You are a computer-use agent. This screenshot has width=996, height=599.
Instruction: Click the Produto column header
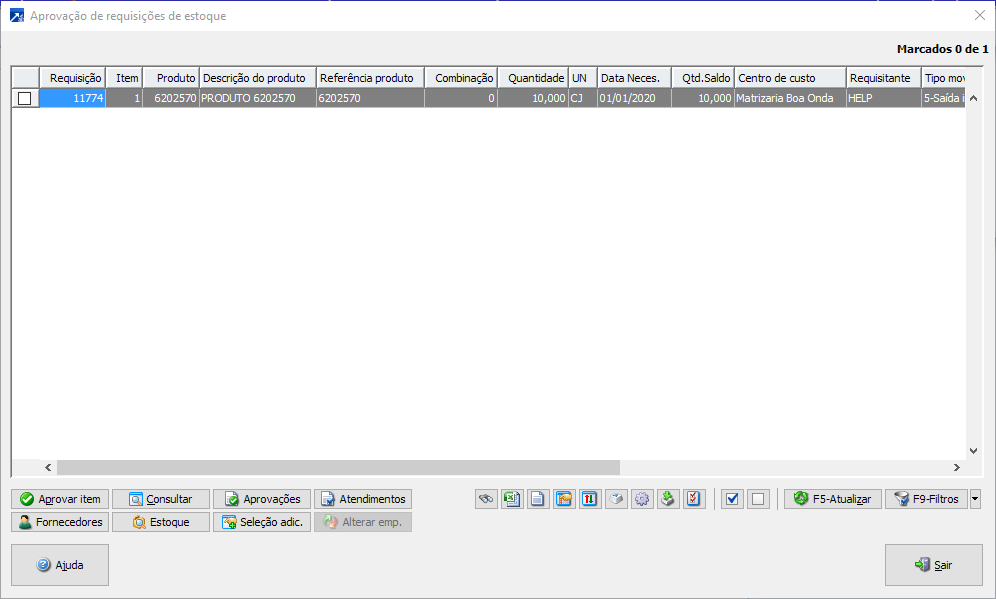[x=172, y=78]
